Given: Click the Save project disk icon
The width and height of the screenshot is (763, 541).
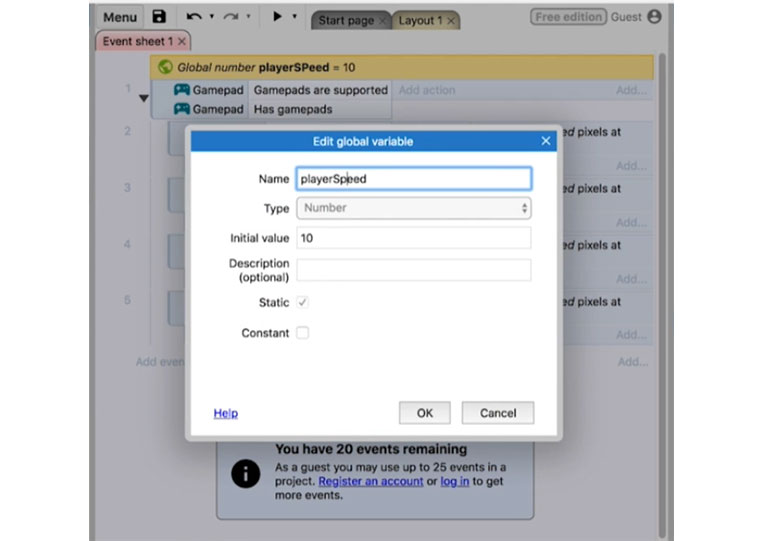Looking at the screenshot, I should tap(159, 17).
